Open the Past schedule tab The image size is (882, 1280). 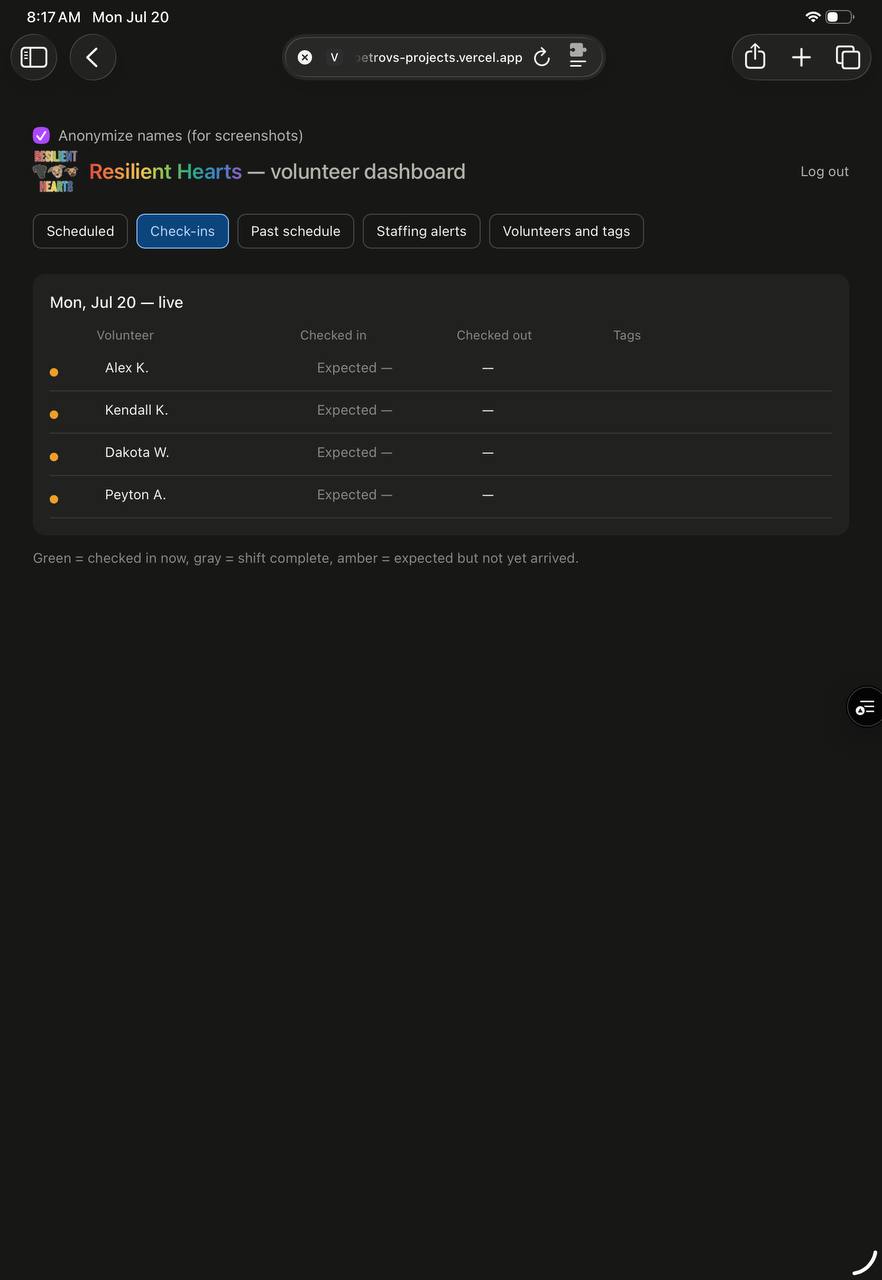pyautogui.click(x=296, y=231)
